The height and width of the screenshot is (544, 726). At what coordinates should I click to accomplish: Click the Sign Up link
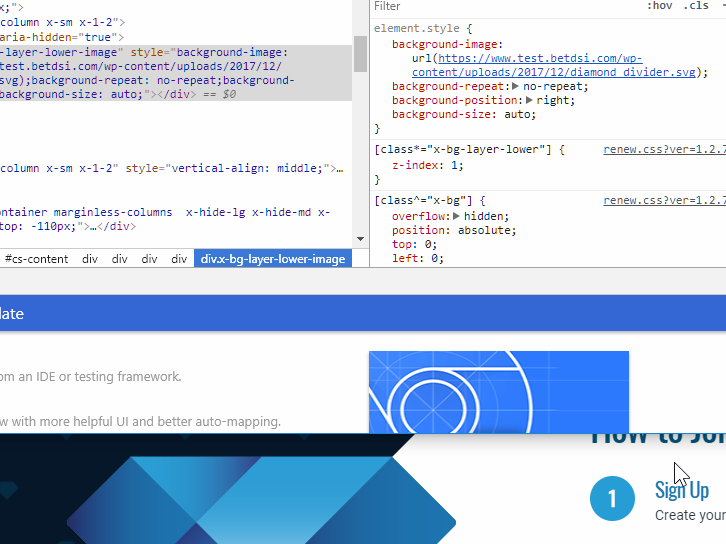click(x=681, y=490)
